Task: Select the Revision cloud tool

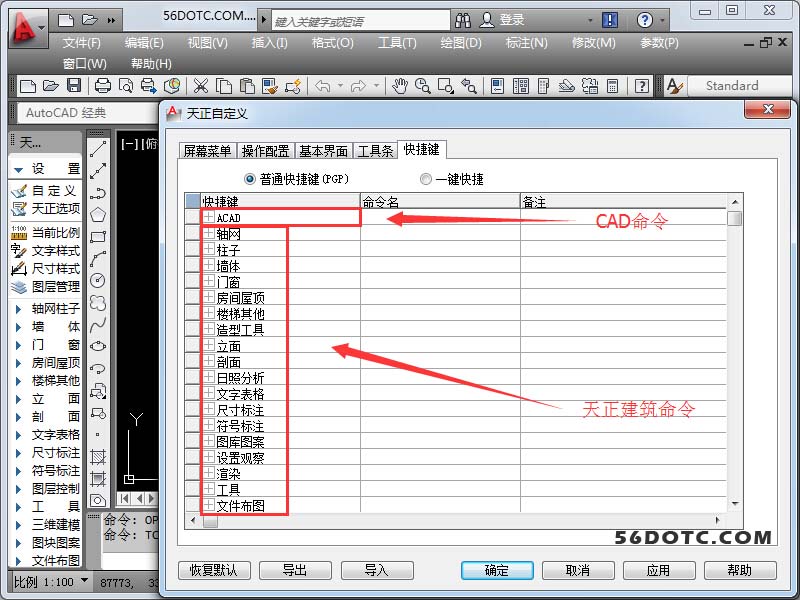Action: tap(98, 303)
